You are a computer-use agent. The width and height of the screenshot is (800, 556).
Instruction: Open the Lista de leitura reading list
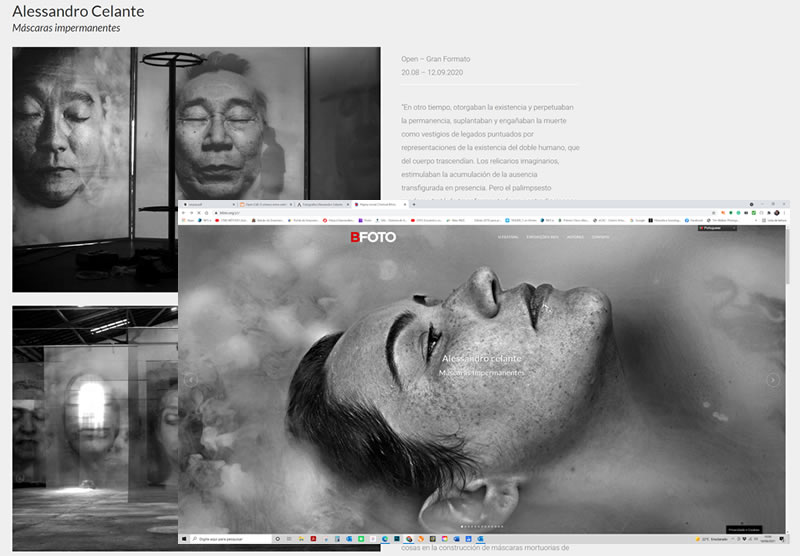[774, 220]
